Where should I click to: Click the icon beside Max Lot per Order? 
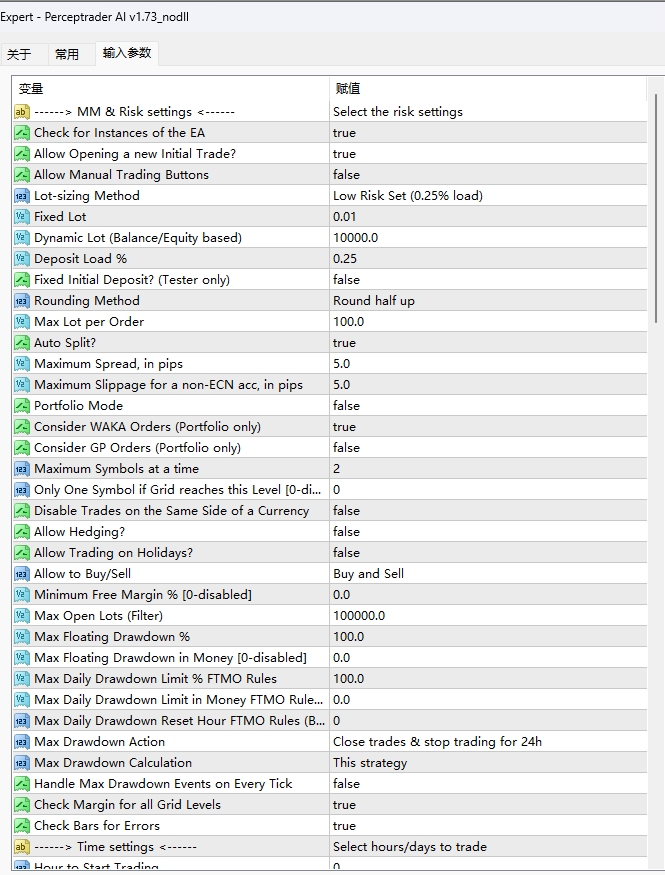21,321
